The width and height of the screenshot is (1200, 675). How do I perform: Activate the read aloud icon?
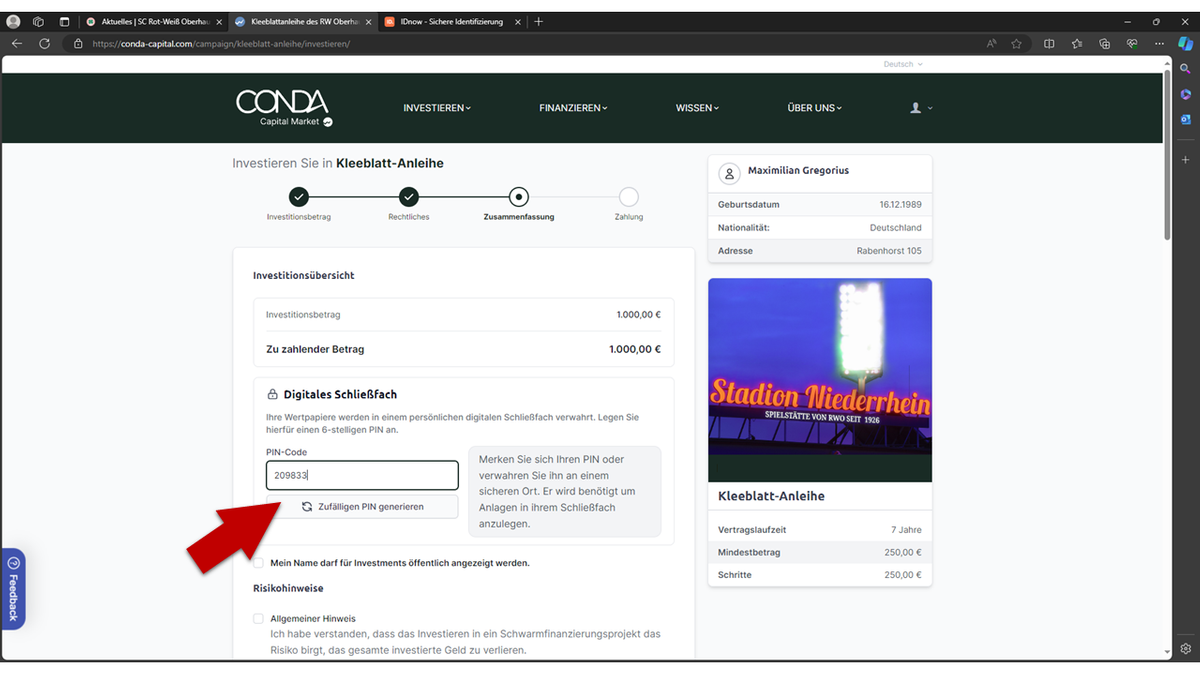coord(992,44)
